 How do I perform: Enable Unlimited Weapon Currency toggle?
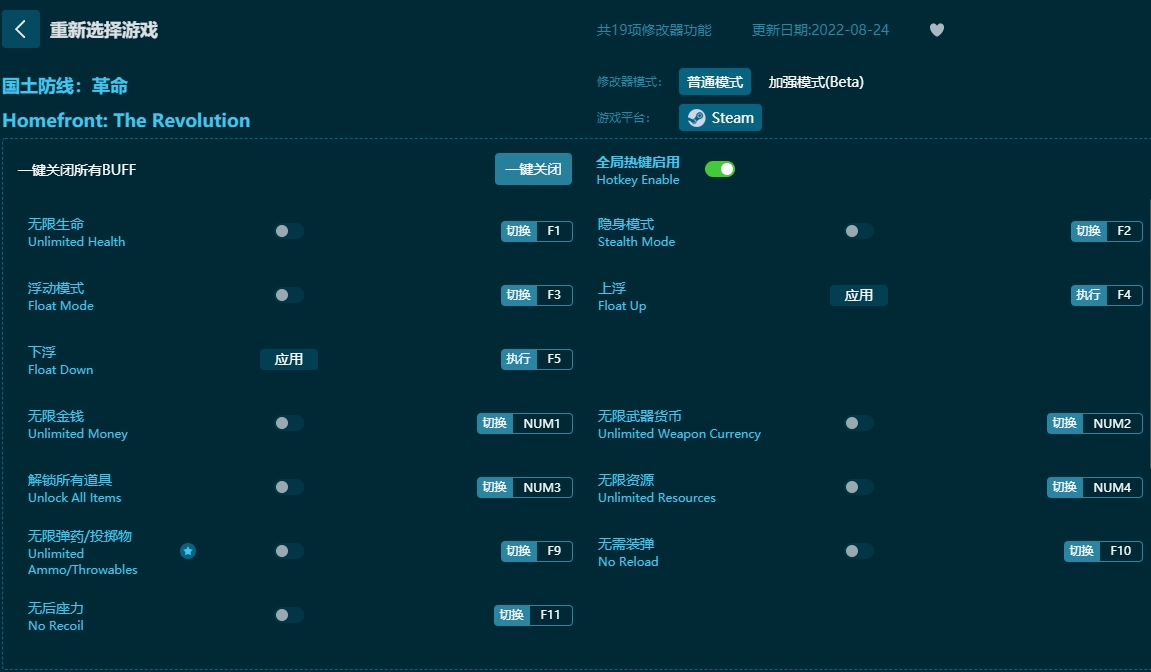tap(858, 423)
